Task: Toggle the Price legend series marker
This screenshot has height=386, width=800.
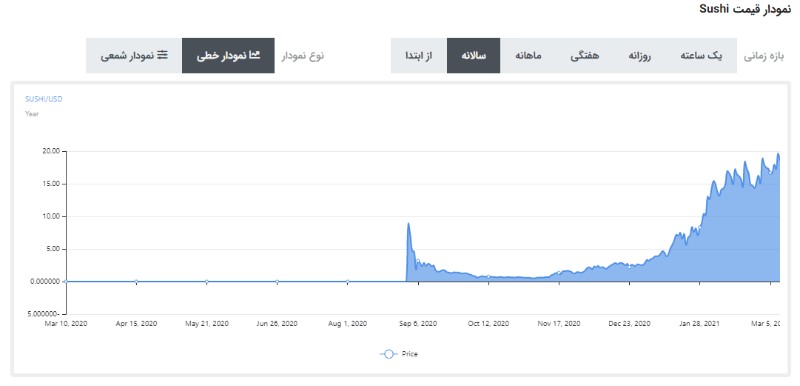Action: (x=389, y=354)
